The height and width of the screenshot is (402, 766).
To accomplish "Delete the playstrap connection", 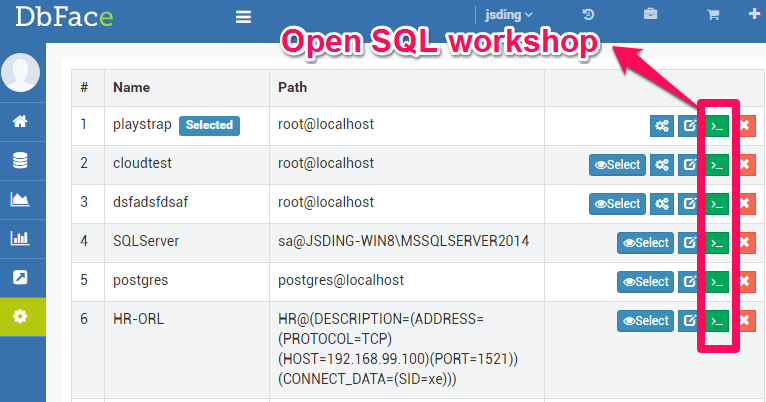I will pos(745,126).
